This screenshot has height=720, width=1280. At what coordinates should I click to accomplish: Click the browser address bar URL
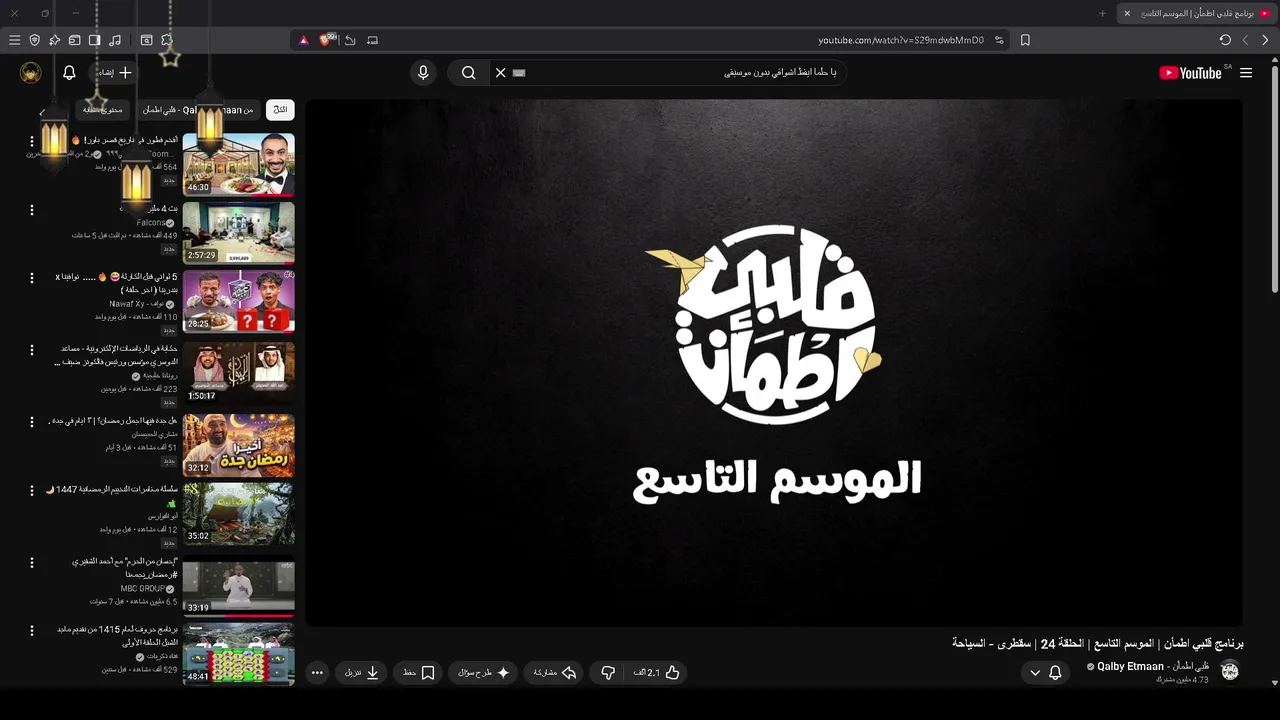tap(901, 40)
